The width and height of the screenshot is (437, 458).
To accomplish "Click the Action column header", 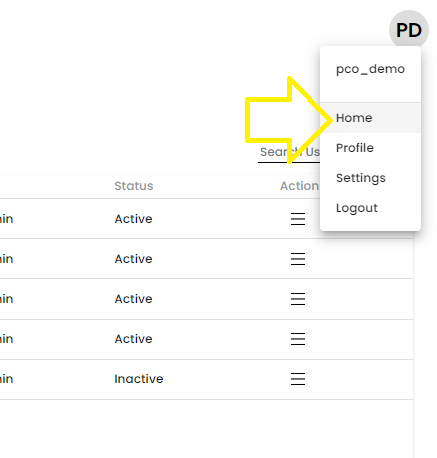I will click(x=299, y=186).
